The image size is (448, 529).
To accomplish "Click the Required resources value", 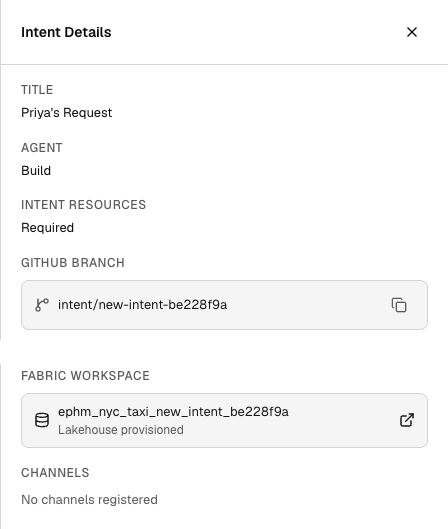I will 48,228.
